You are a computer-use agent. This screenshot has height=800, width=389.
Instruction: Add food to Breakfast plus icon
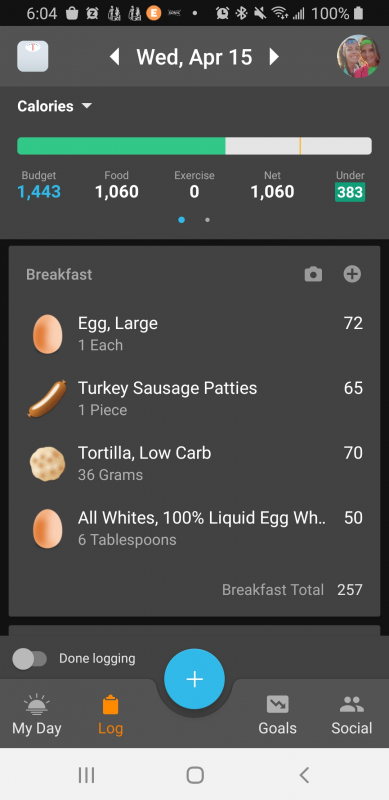352,274
